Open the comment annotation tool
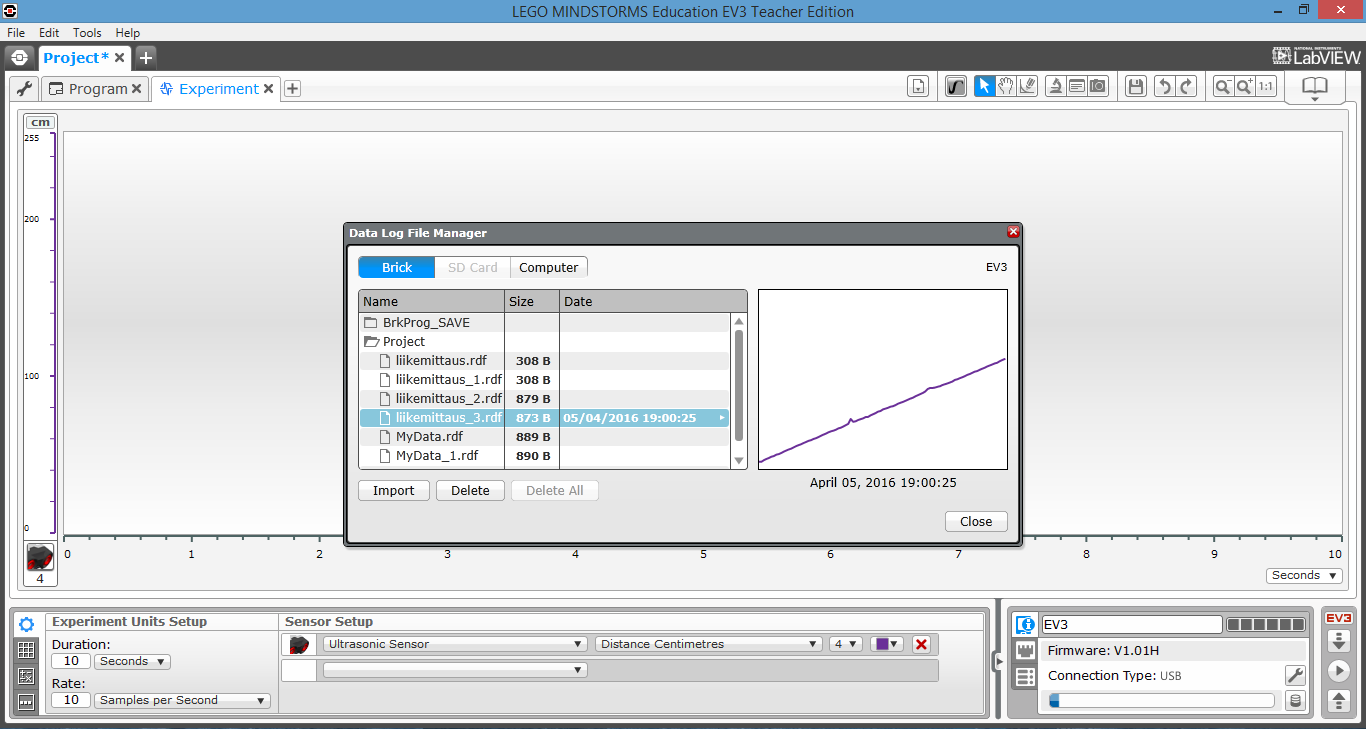1366x729 pixels. [1077, 87]
